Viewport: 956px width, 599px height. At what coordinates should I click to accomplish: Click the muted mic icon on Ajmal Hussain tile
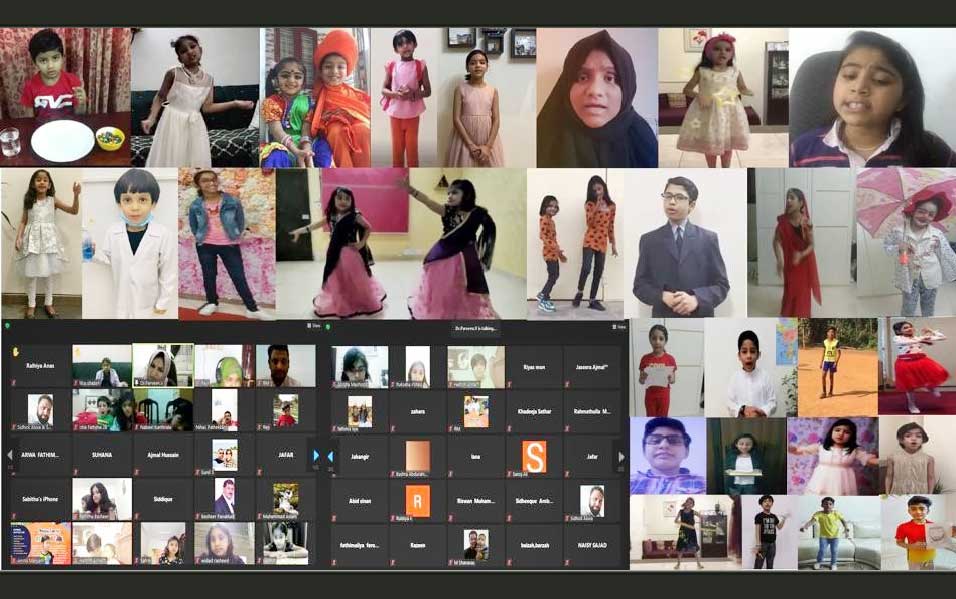(137, 473)
